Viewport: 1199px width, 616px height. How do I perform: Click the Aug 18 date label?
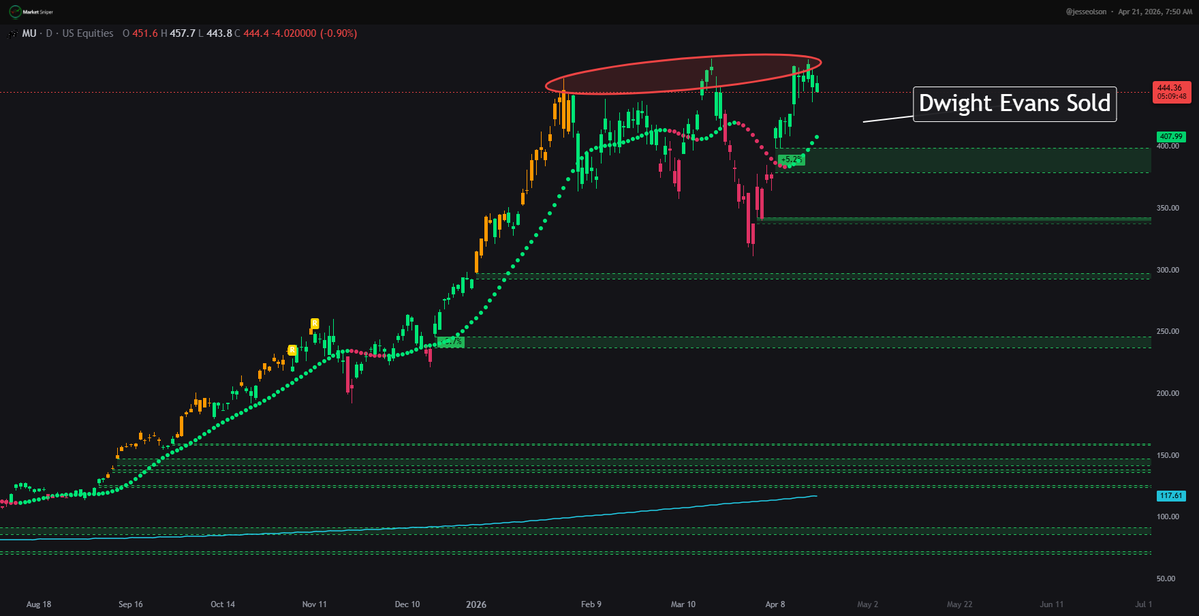[38, 604]
